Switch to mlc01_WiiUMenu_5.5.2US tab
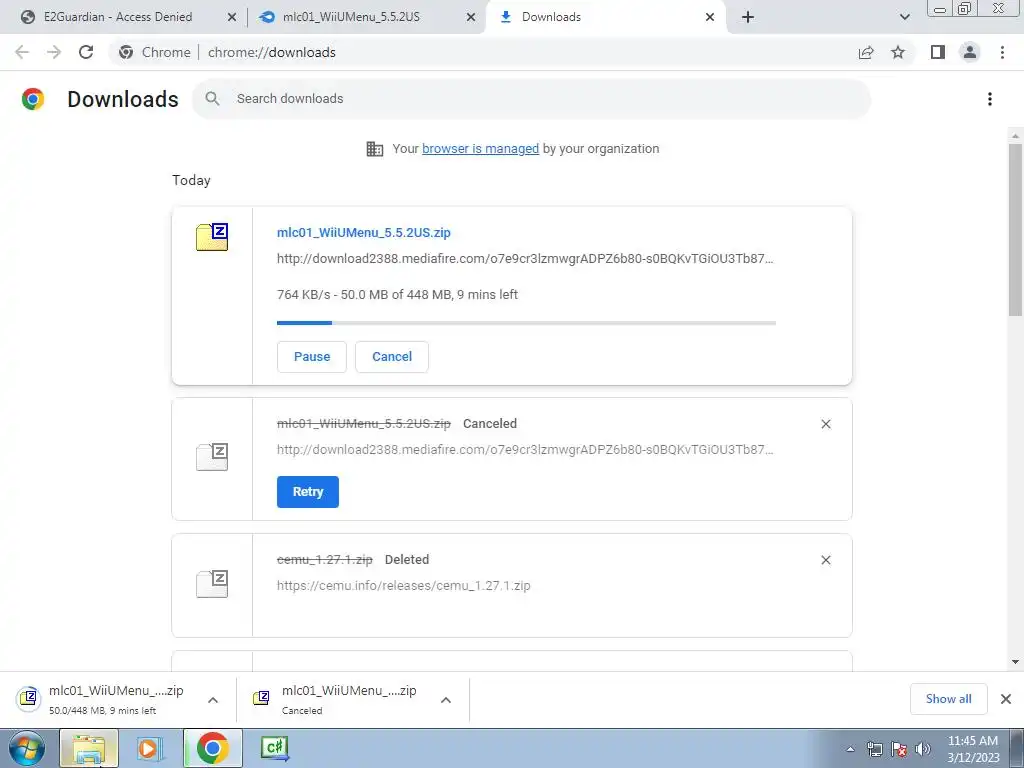The width and height of the screenshot is (1024, 768). click(x=351, y=17)
